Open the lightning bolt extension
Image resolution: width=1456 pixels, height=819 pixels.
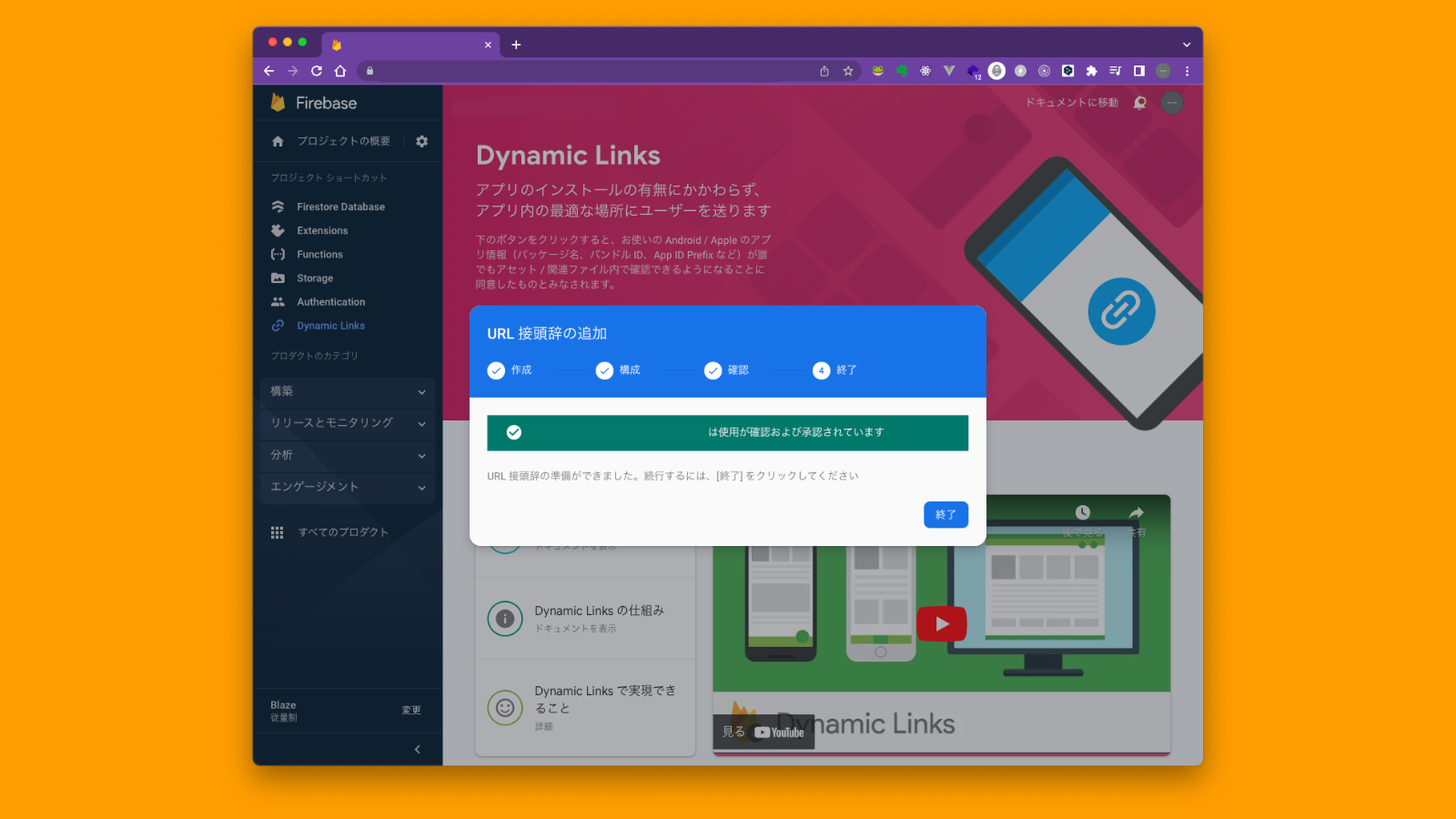[x=1021, y=71]
